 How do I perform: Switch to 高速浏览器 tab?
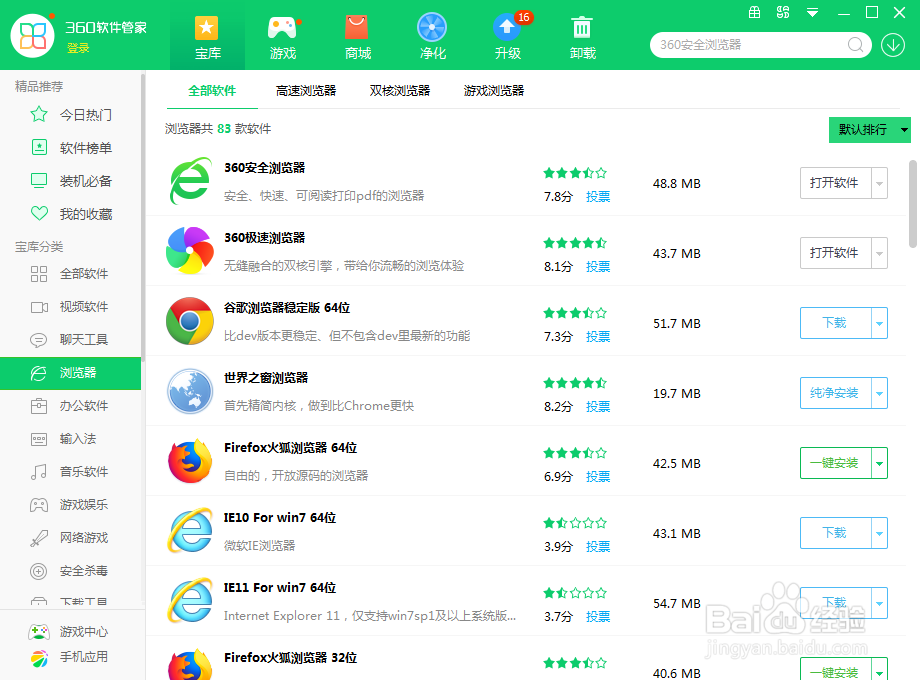[x=306, y=91]
